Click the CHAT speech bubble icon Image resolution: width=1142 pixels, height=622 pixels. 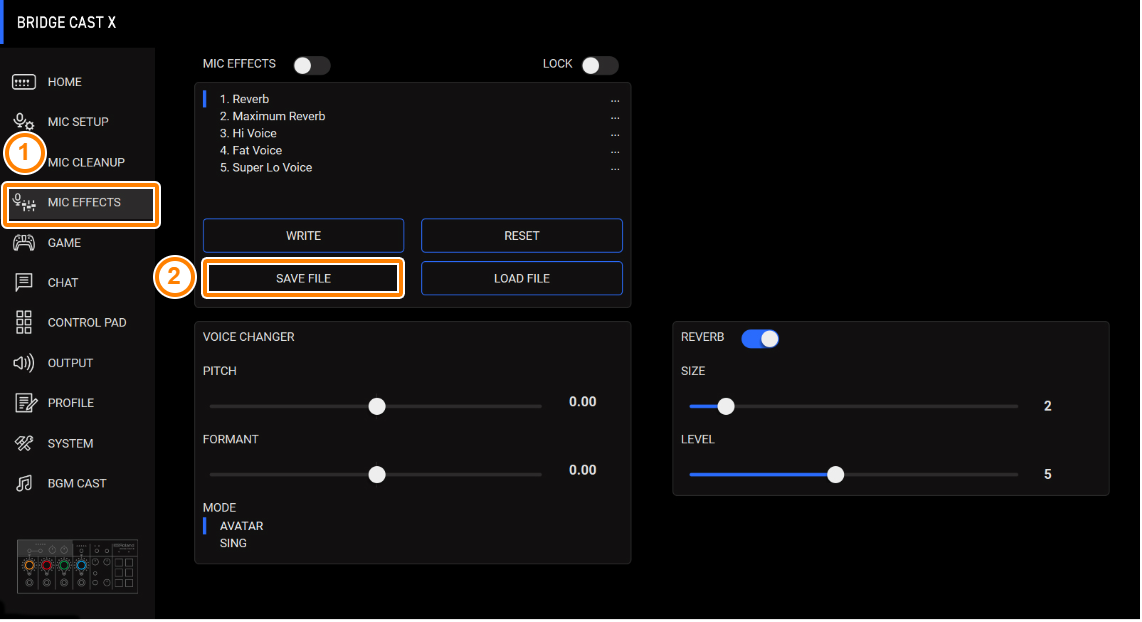pyautogui.click(x=23, y=283)
